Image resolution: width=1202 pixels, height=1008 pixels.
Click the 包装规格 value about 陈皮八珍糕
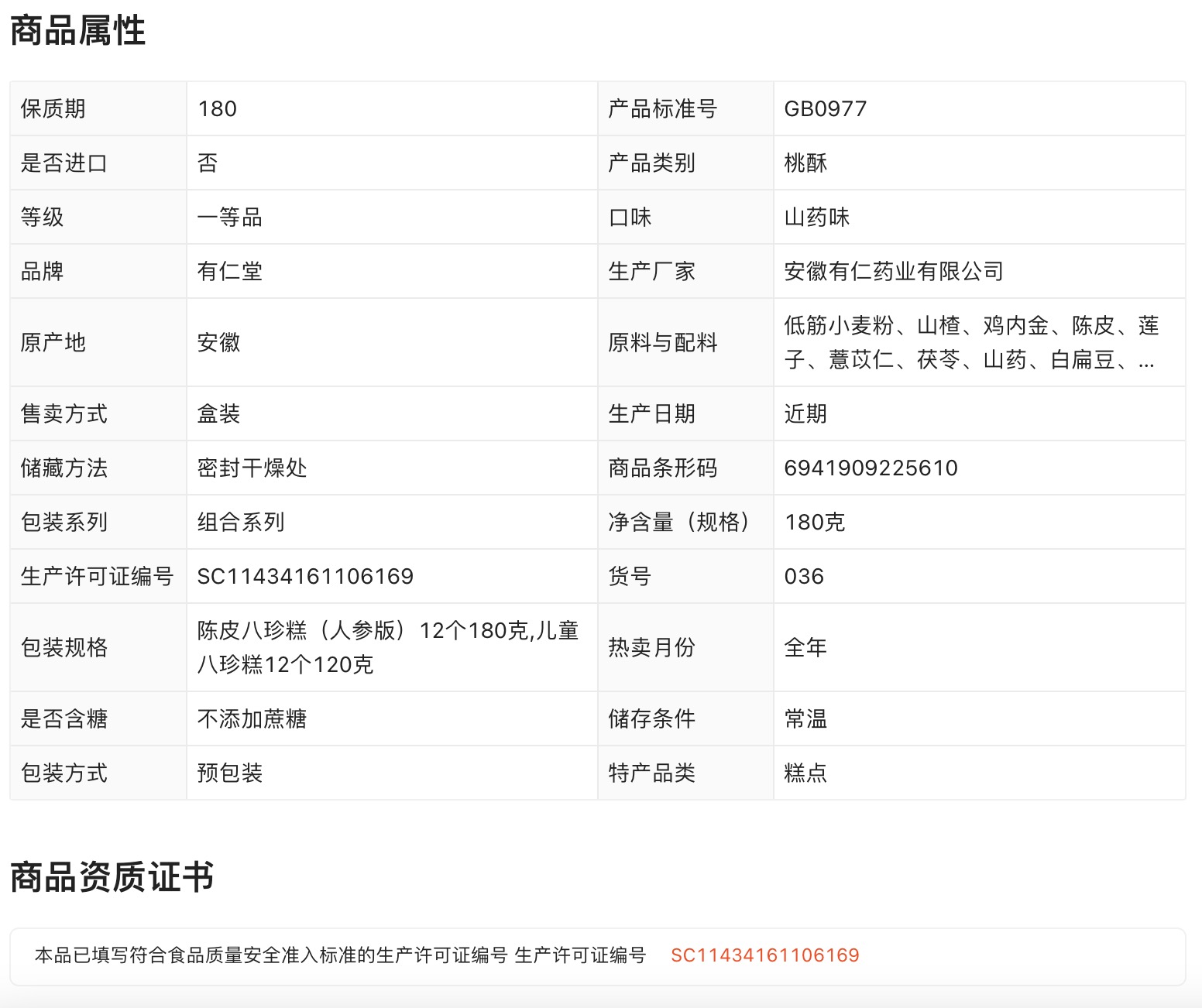click(x=387, y=647)
